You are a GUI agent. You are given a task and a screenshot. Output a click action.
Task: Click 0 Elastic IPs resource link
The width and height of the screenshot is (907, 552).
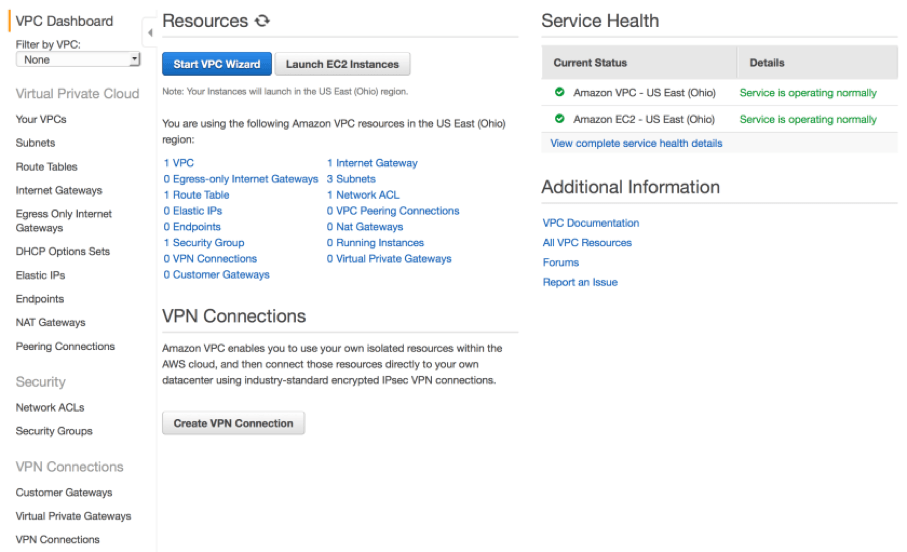[193, 211]
